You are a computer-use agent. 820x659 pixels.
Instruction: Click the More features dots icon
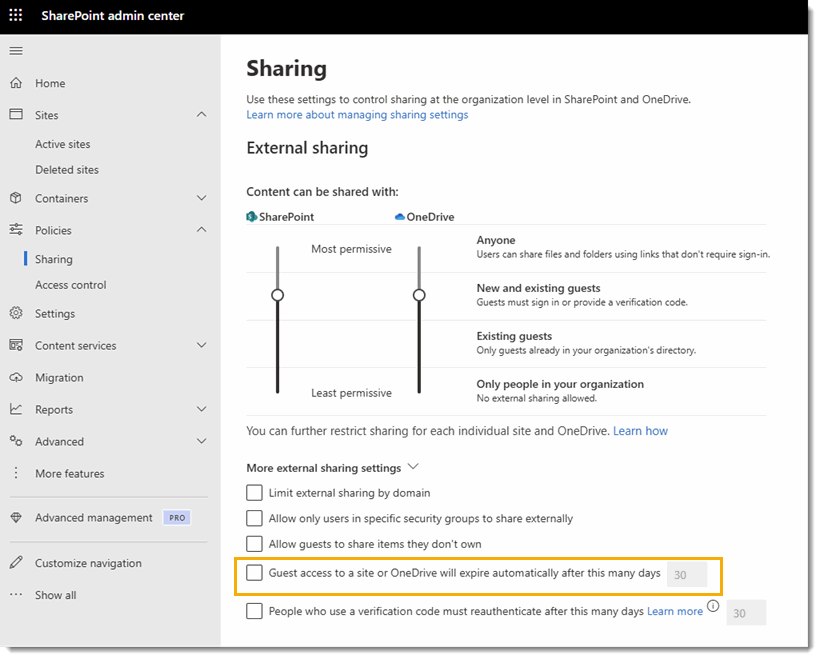pos(16,473)
